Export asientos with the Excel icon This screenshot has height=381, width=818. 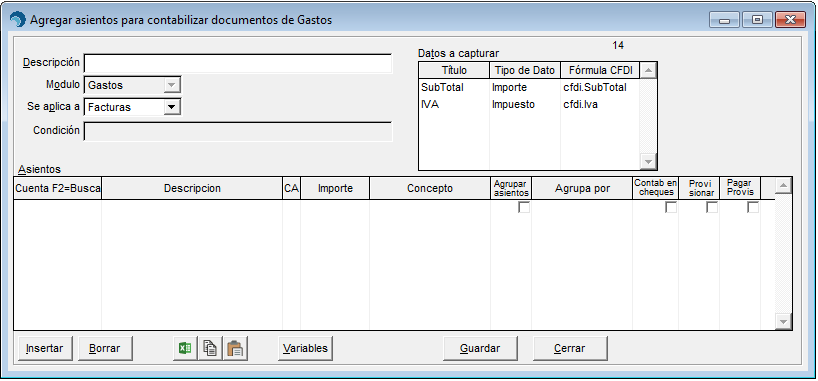click(x=185, y=348)
